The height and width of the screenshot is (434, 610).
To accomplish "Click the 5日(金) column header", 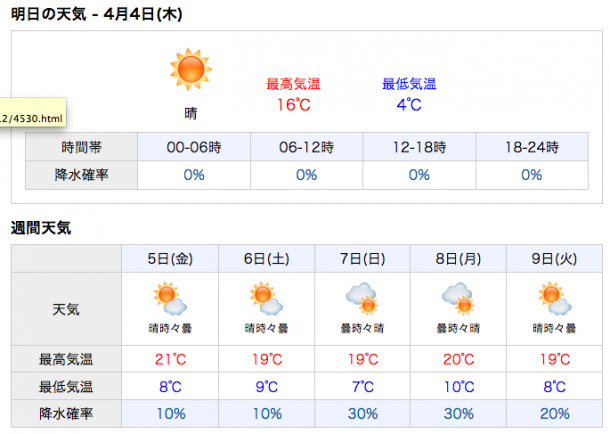I will click(170, 259).
